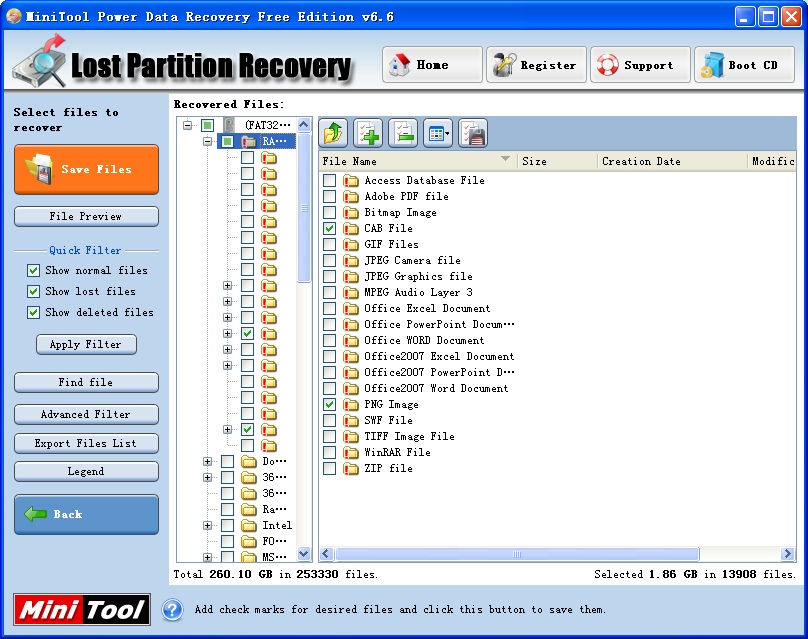Expand the Intel folder in the tree
This screenshot has width=808, height=639.
coord(207,525)
